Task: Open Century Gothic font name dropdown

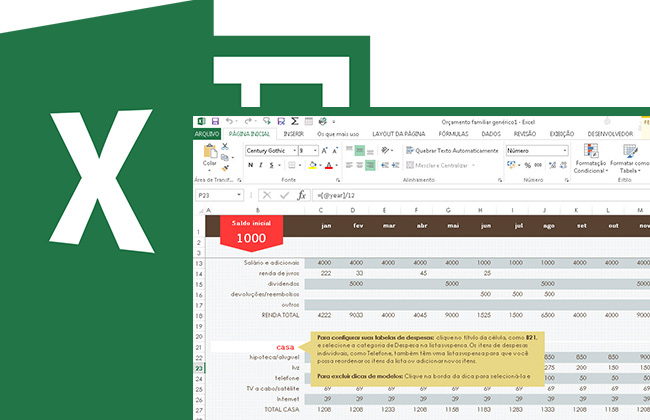Action: pyautogui.click(x=295, y=151)
